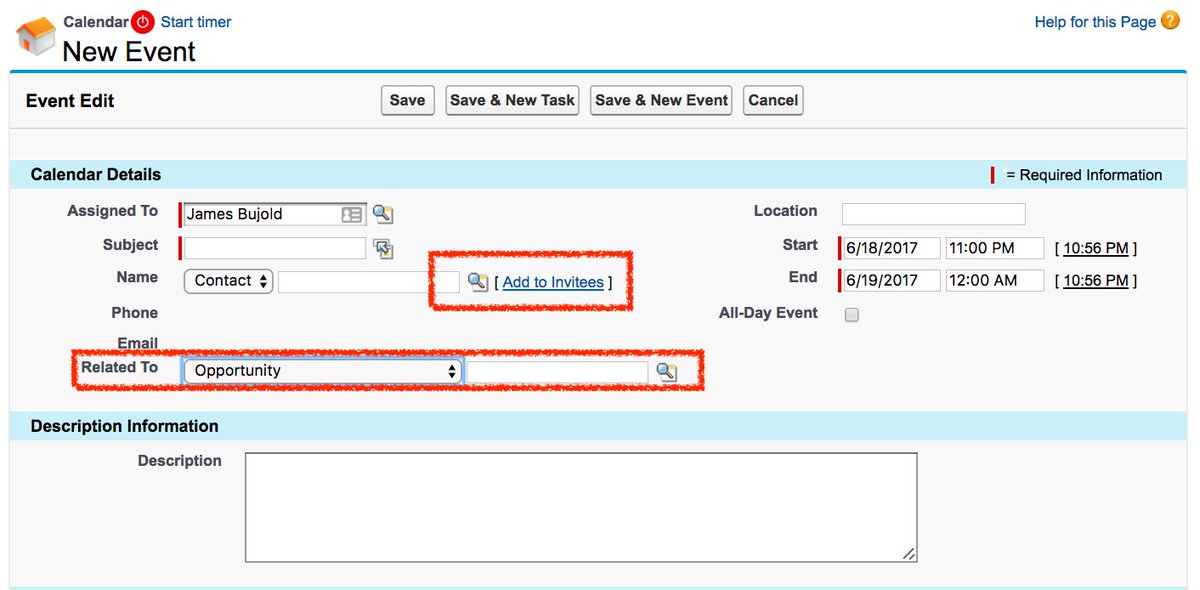Click the Required Information legend text
Image resolution: width=1200 pixels, height=590 pixels.
point(1084,175)
